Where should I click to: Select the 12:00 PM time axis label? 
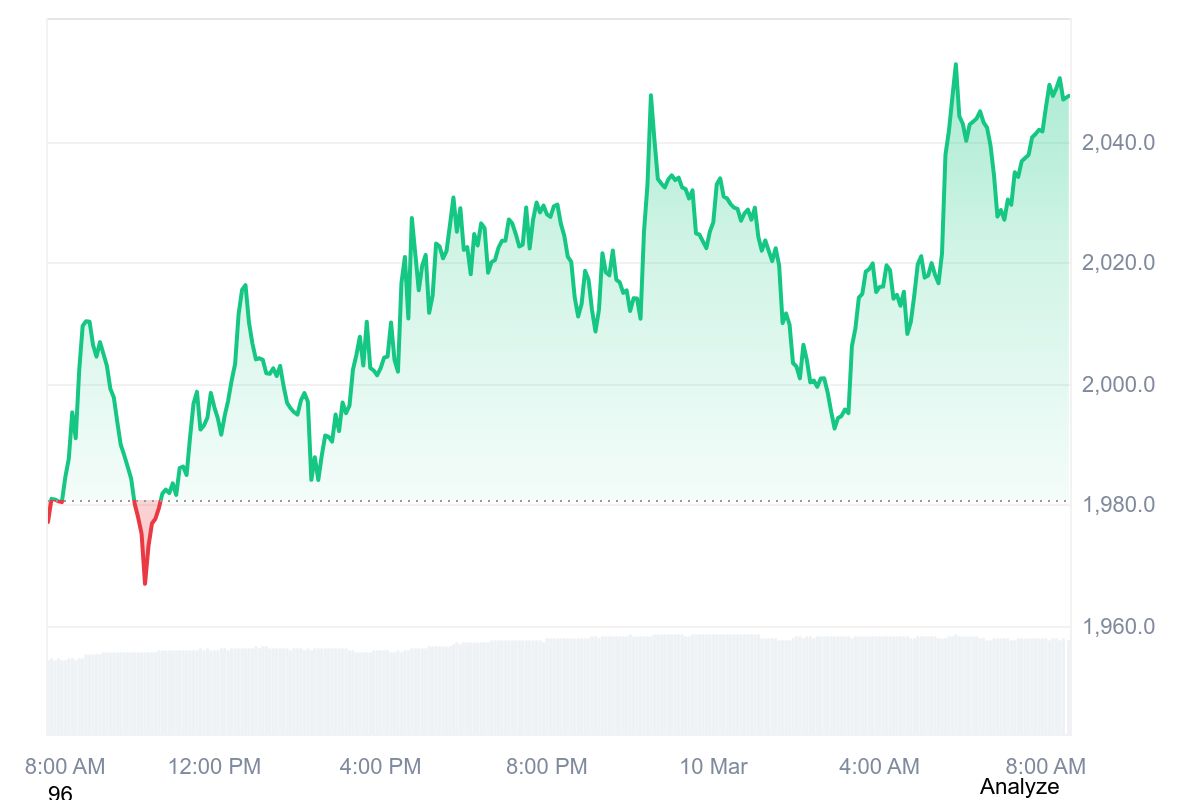coord(214,767)
